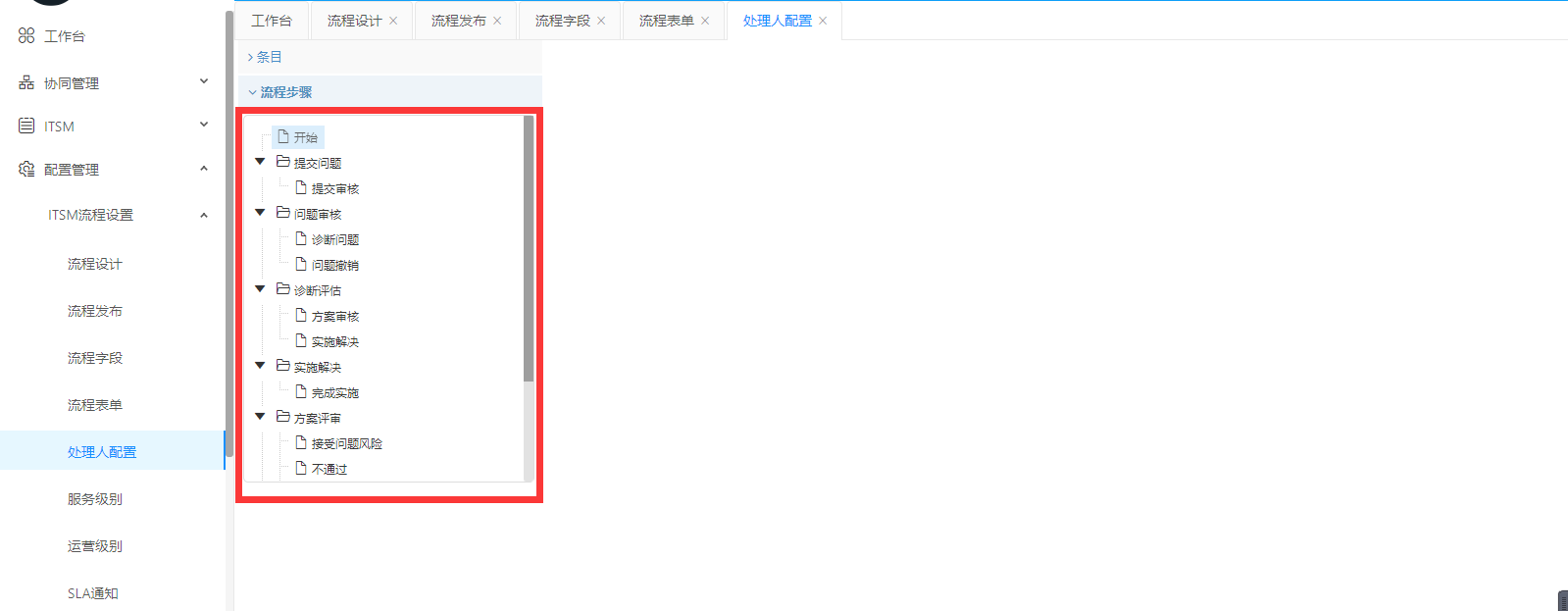The width and height of the screenshot is (1568, 611).
Task: Open SLA通知 menu item
Action: tap(93, 593)
